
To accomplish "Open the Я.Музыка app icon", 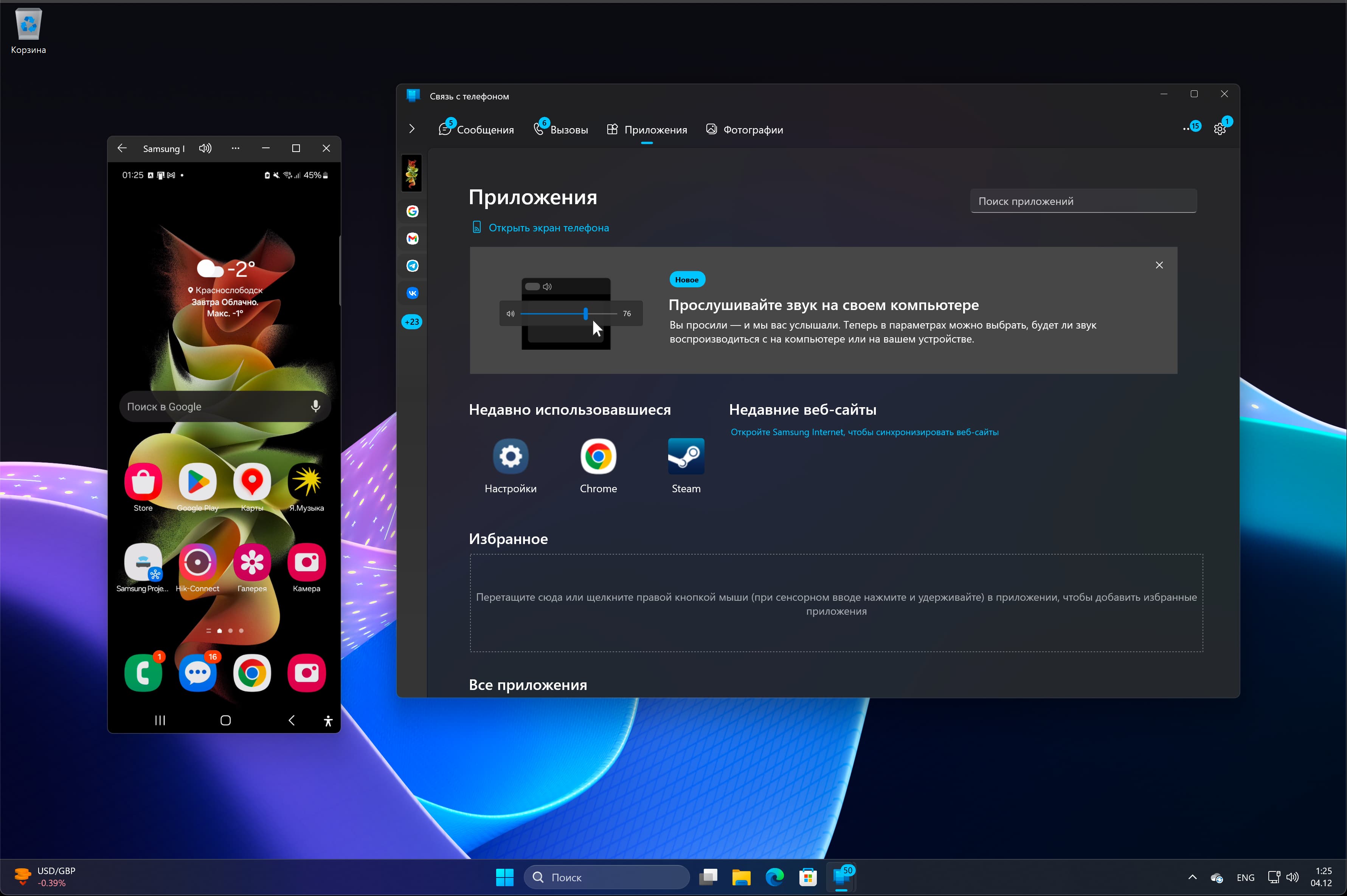I will coord(306,482).
